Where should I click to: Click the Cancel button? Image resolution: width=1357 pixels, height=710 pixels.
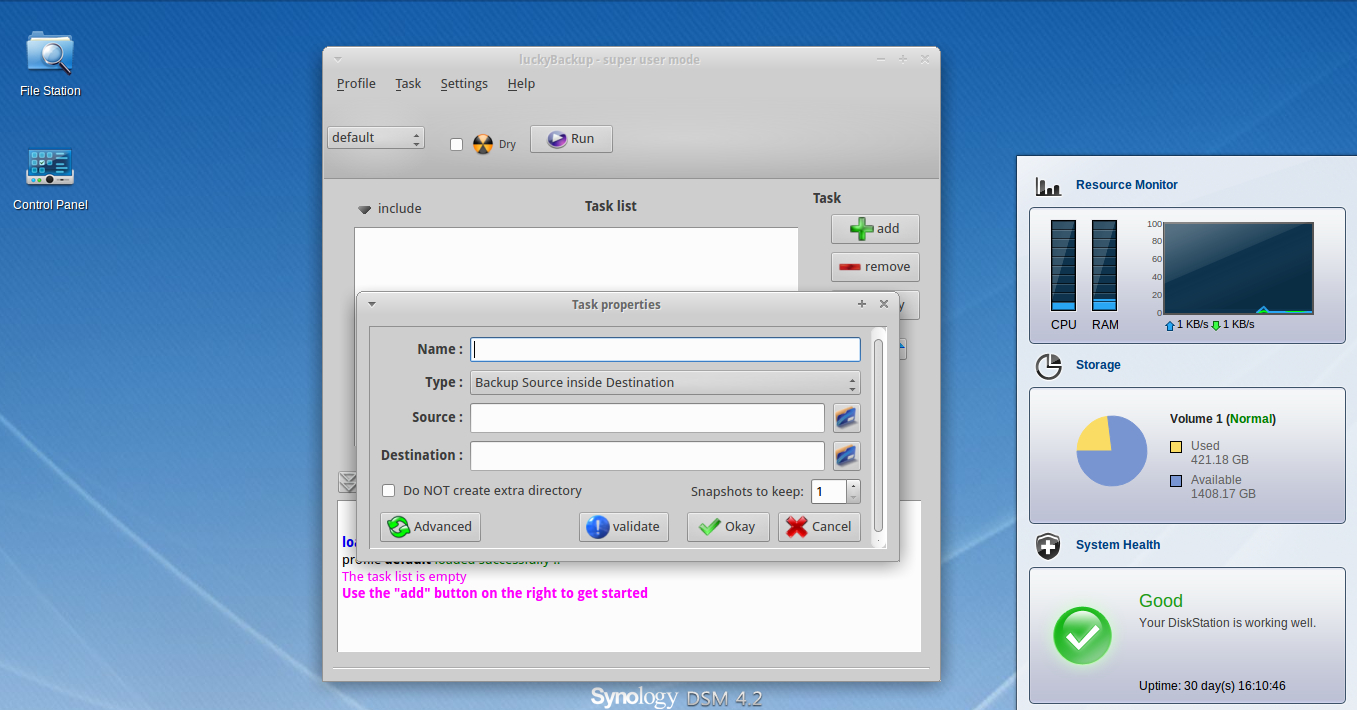(x=819, y=527)
